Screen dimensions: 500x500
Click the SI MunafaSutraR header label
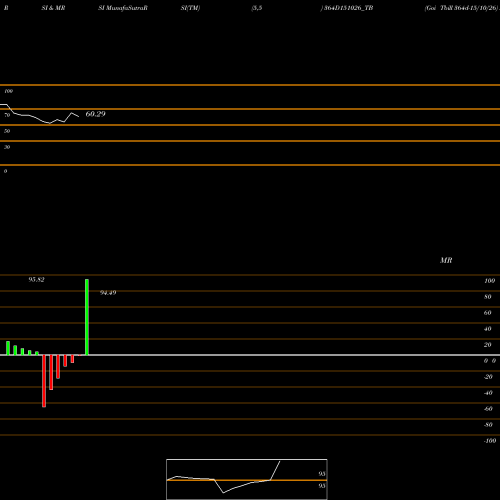pos(123,8)
